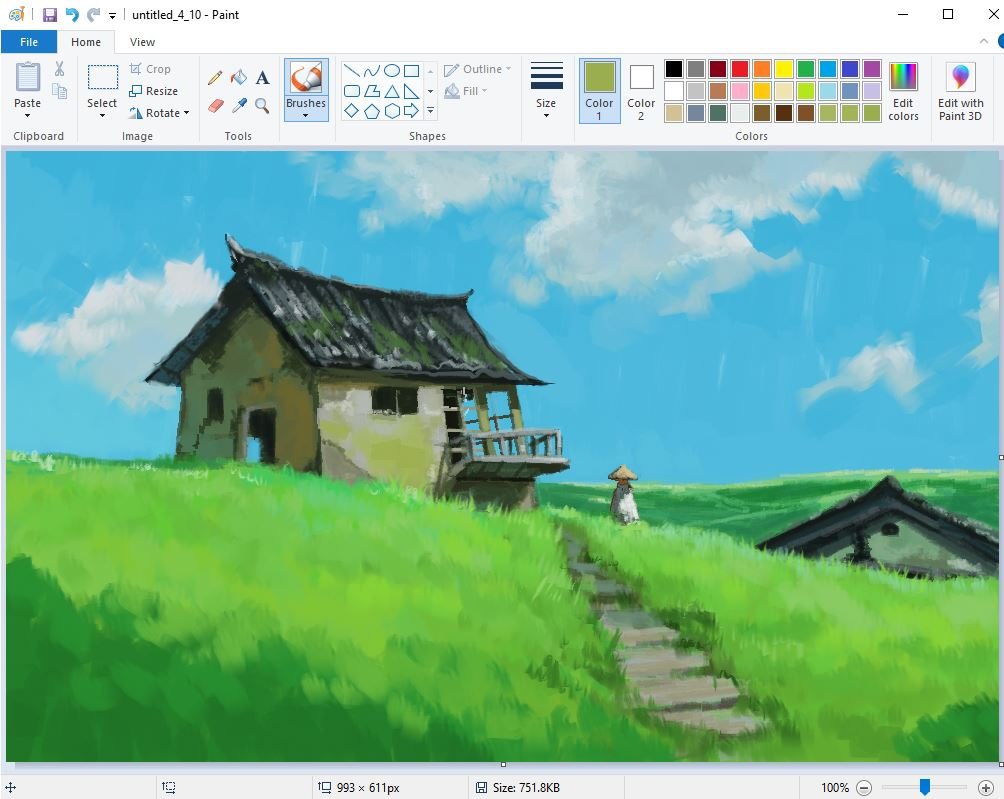Select the Eraser tool
This screenshot has width=1004, height=799.
coord(216,105)
